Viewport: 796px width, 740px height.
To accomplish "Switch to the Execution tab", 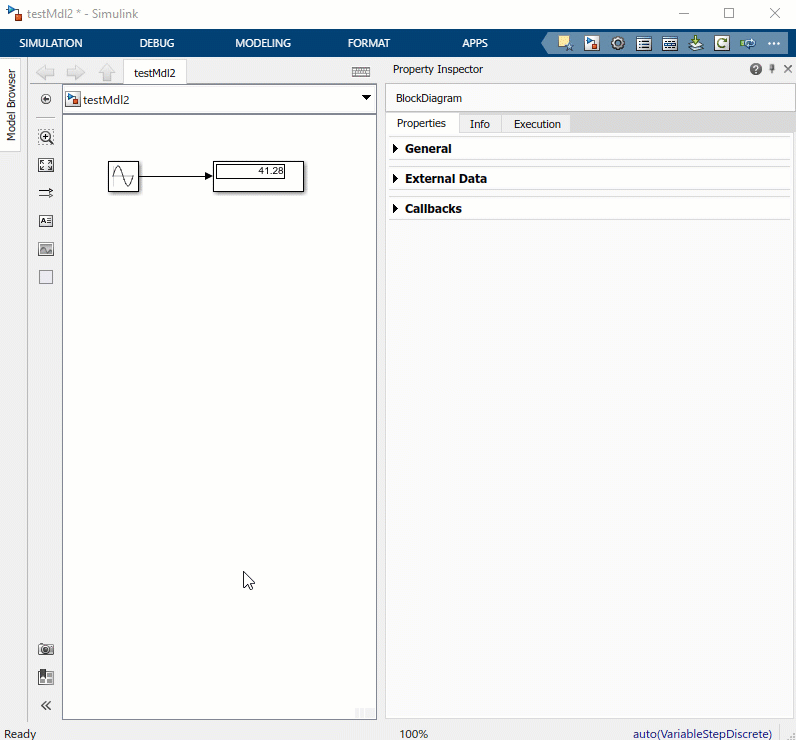I will [537, 124].
